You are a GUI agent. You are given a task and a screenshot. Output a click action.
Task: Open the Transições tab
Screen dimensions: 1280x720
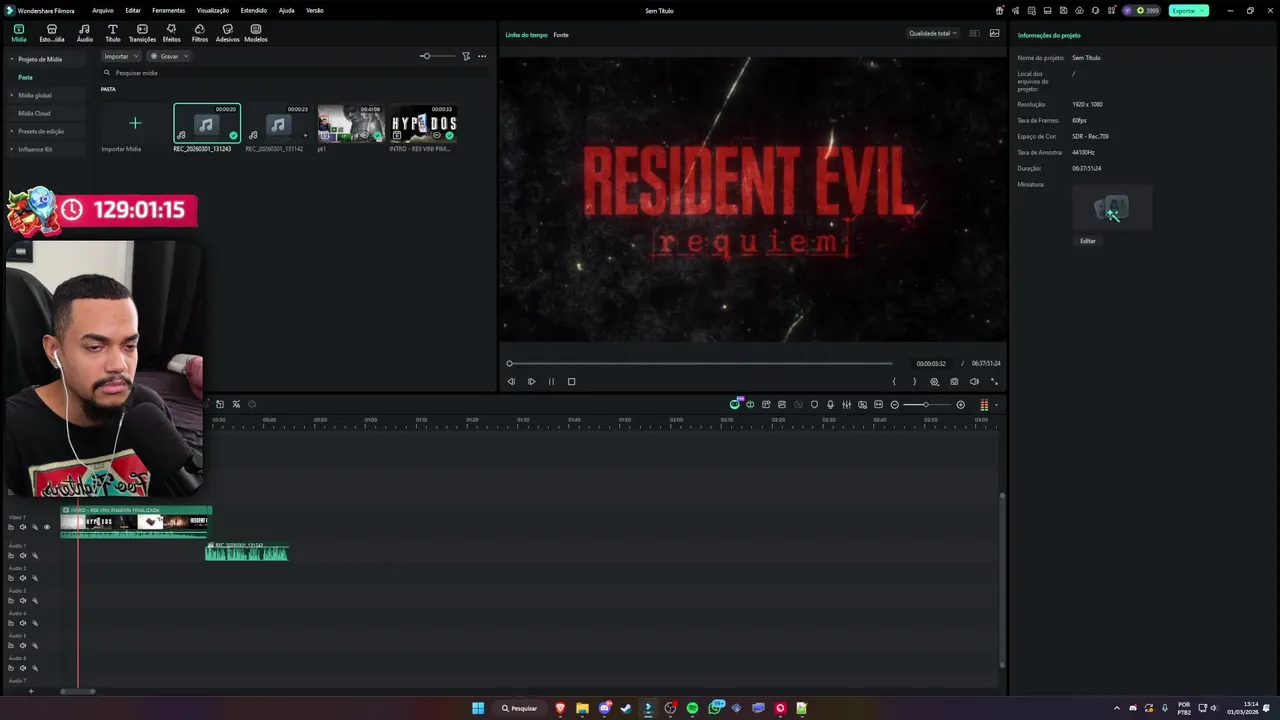(x=142, y=33)
